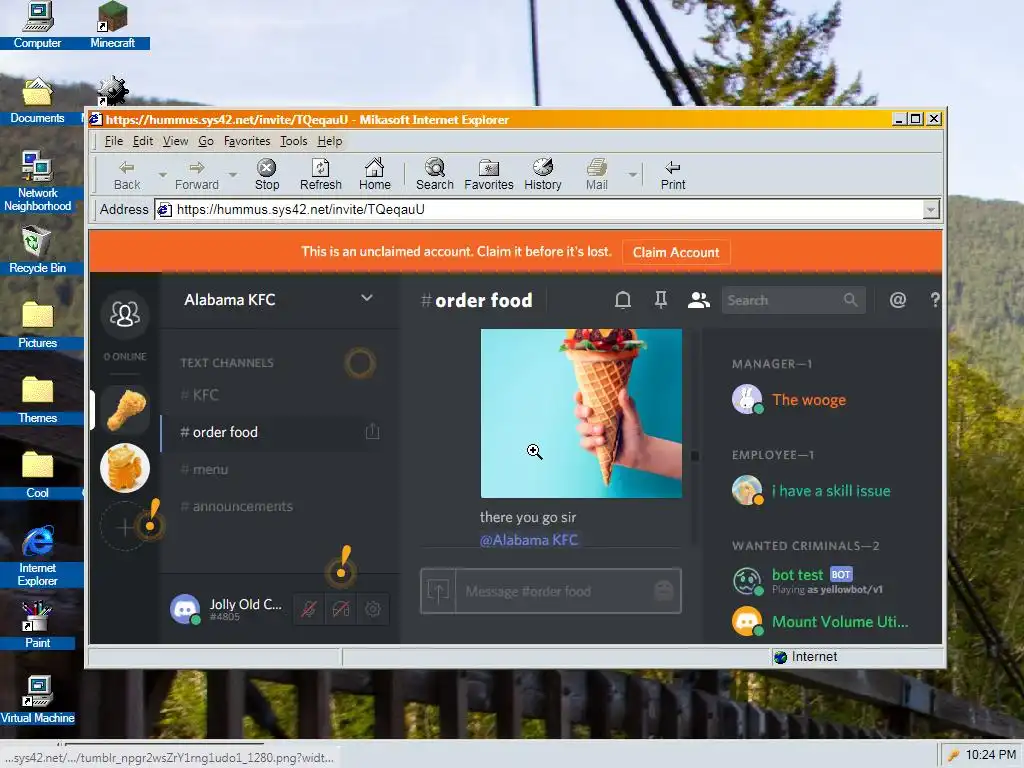Click the Claim Account button
Image resolution: width=1024 pixels, height=768 pixels.
[676, 253]
